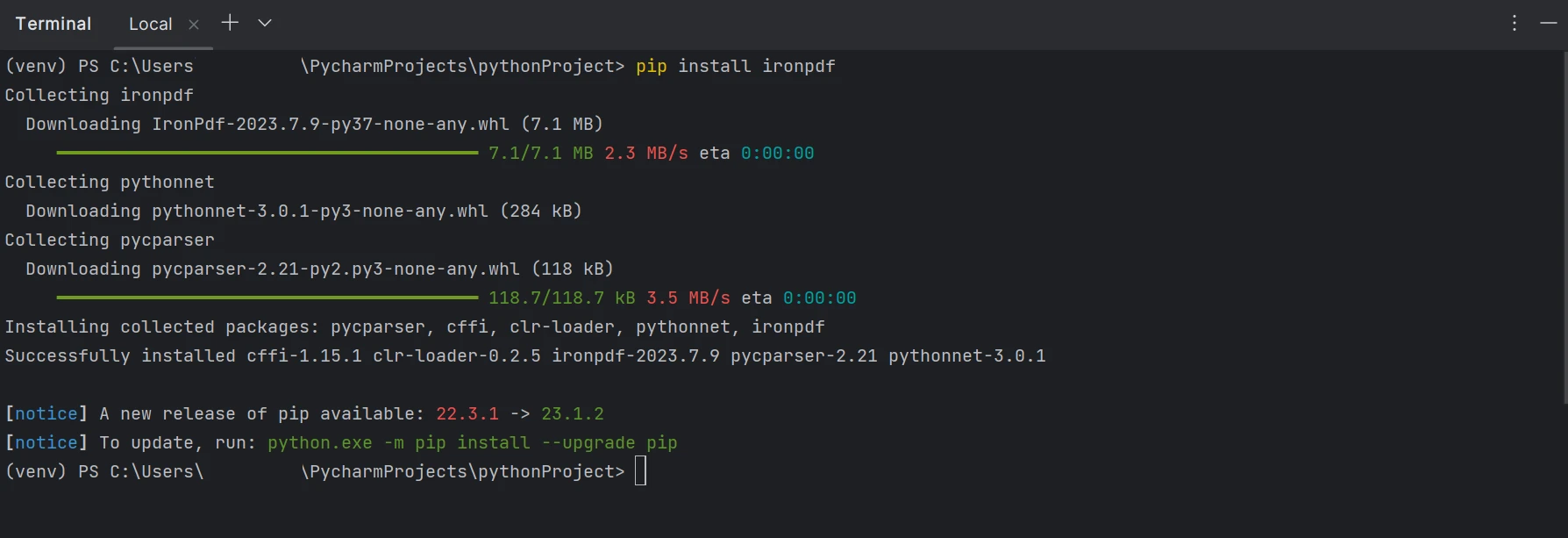Click the '7.1/7.1 MB' download size
Image resolution: width=1568 pixels, height=538 pixels.
[x=541, y=153]
